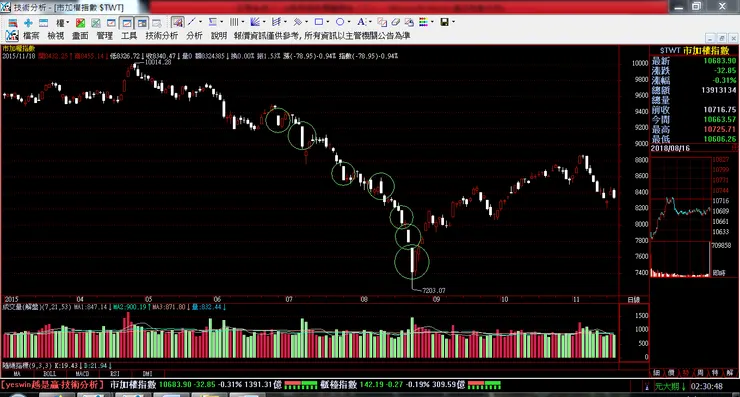Screen dimensions: 740x397
Task: Click the 櫃檯指數 ticker in status bar
Action: tap(338, 385)
